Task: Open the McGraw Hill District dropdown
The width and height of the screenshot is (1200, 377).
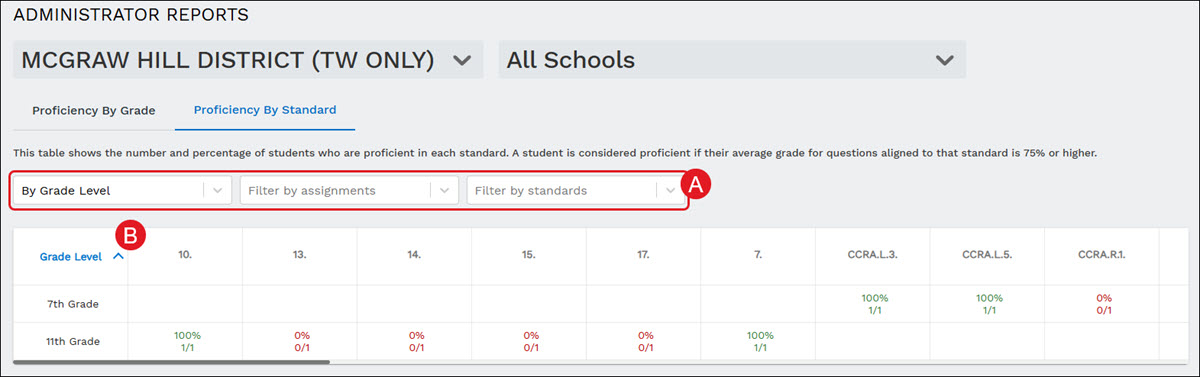Action: tap(248, 60)
